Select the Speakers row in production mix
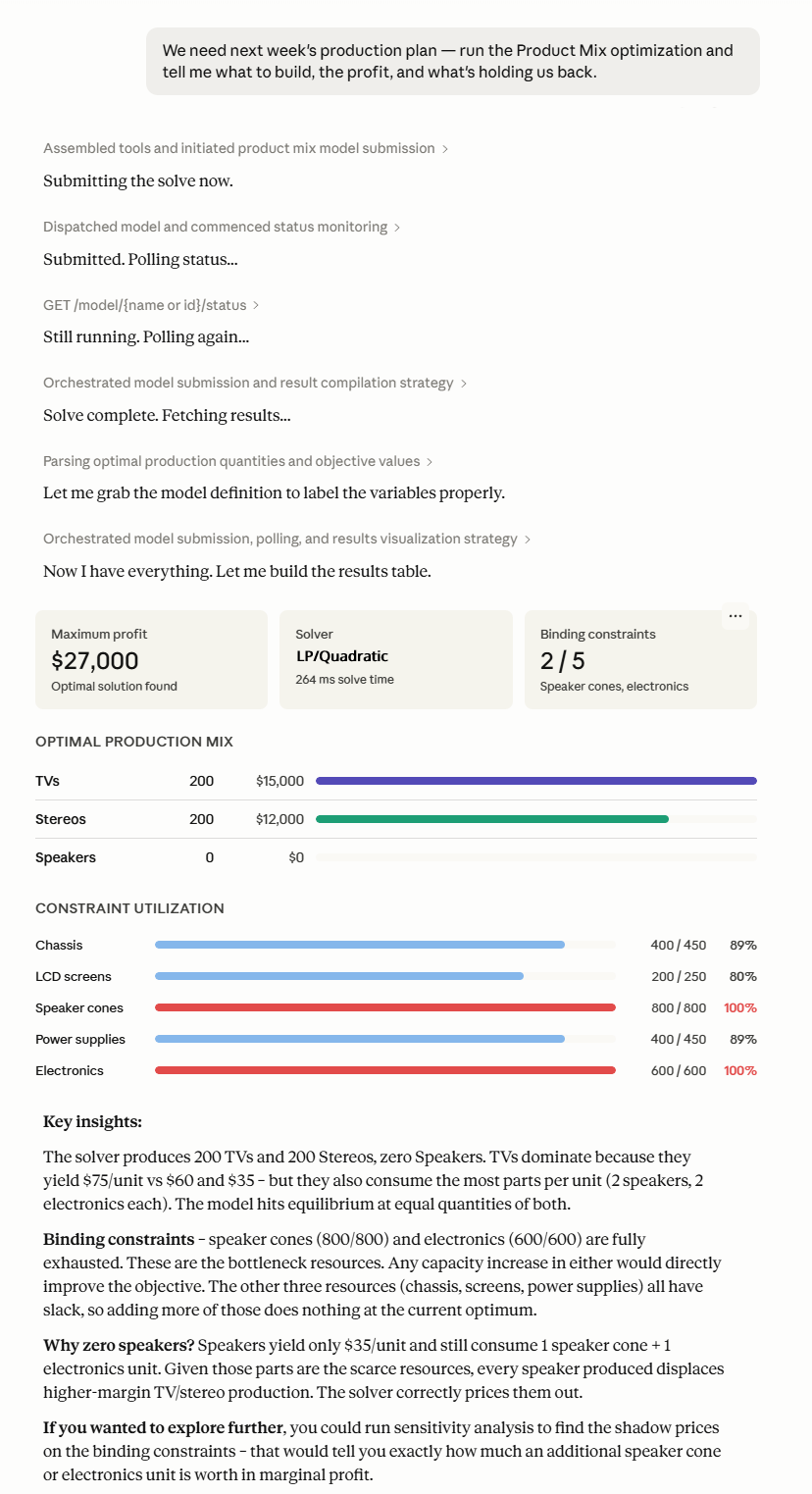Screen dimensions: 812x1494 (x=396, y=857)
